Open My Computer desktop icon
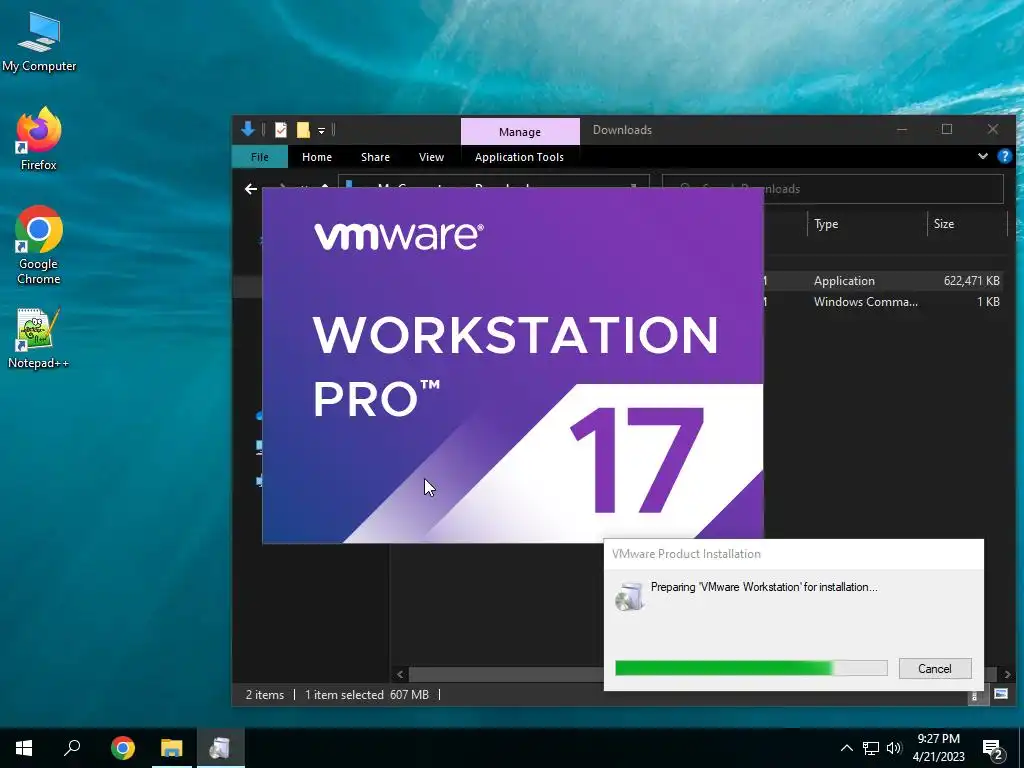1024x768 pixels. click(x=39, y=42)
